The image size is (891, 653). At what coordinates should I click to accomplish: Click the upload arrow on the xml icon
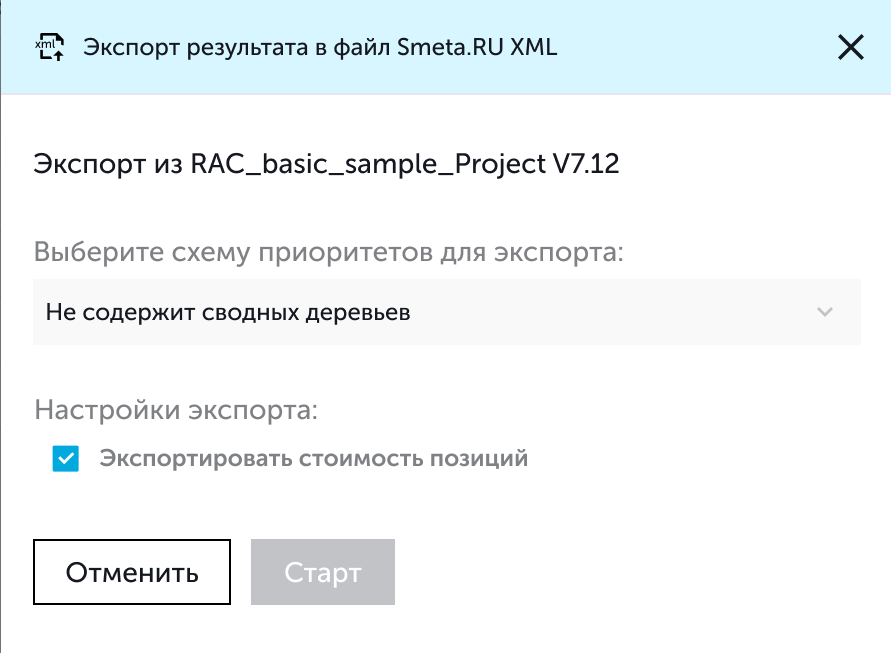(57, 54)
